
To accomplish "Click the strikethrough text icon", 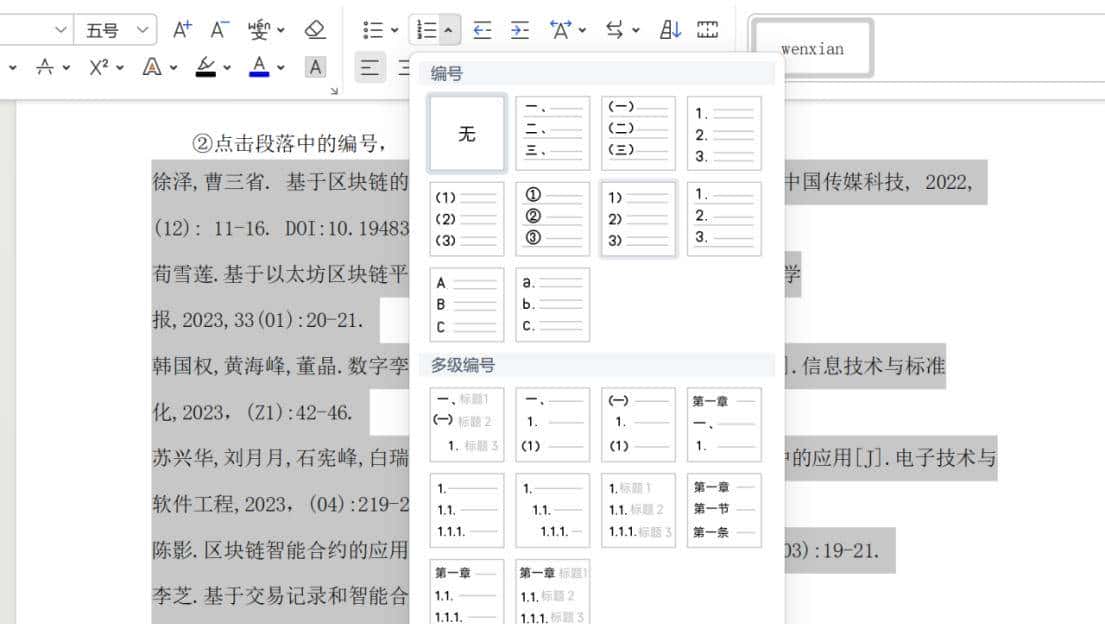I will (45, 67).
